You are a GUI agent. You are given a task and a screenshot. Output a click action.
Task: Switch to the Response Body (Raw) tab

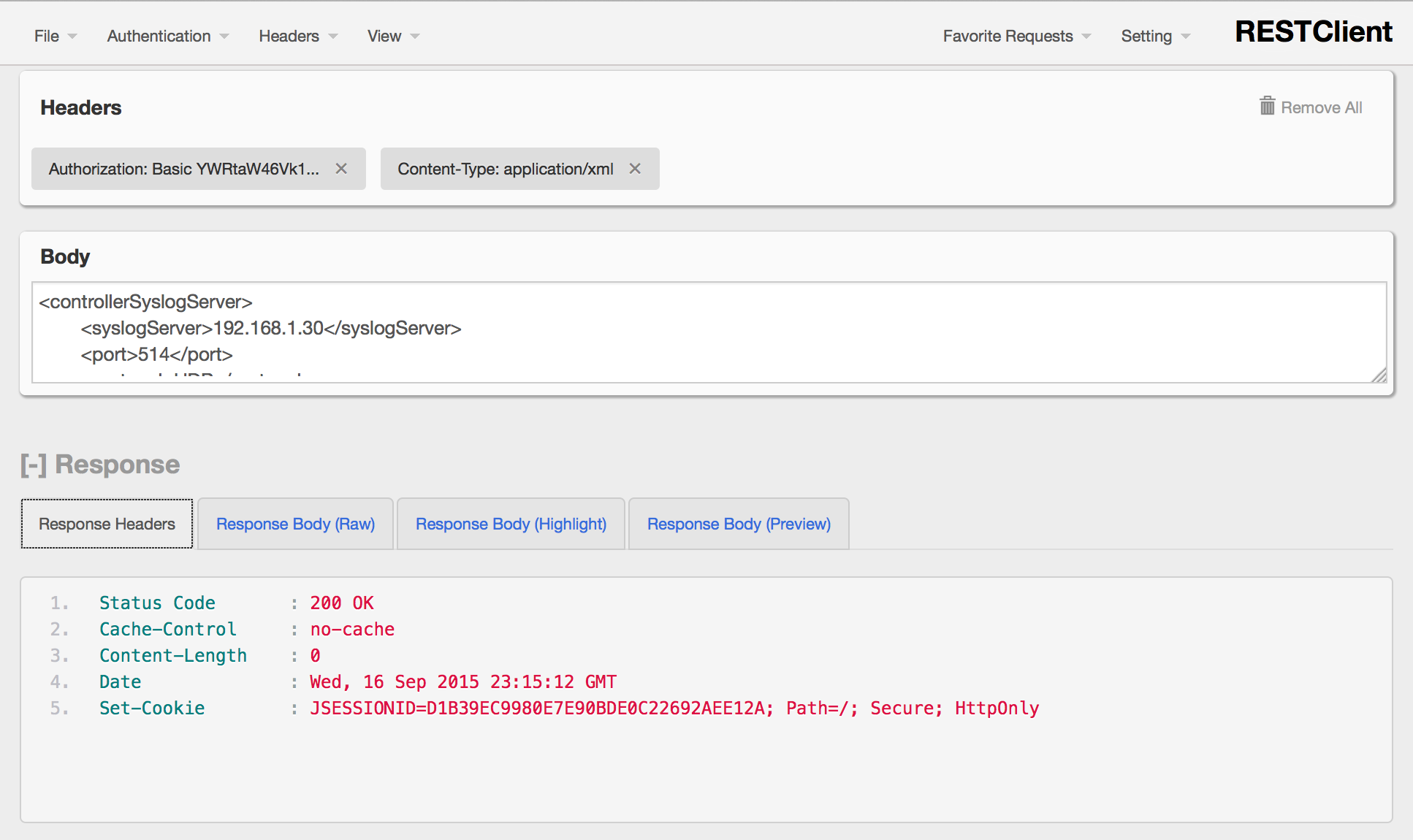tap(295, 524)
